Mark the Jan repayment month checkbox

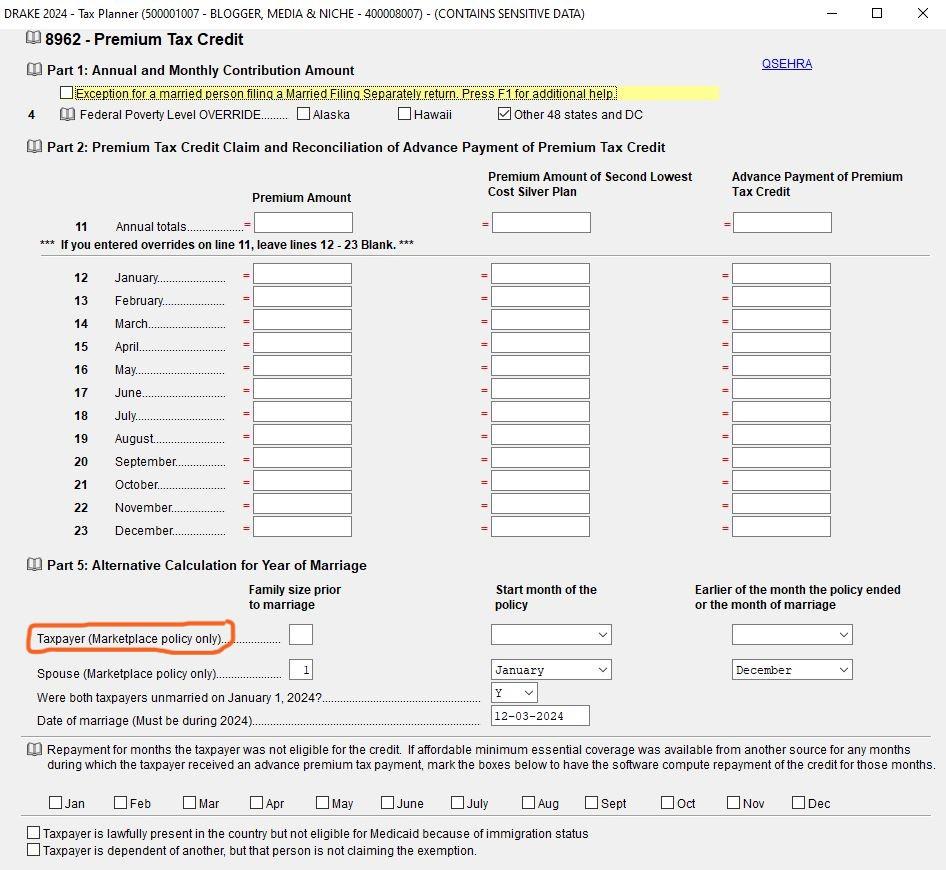coord(56,802)
